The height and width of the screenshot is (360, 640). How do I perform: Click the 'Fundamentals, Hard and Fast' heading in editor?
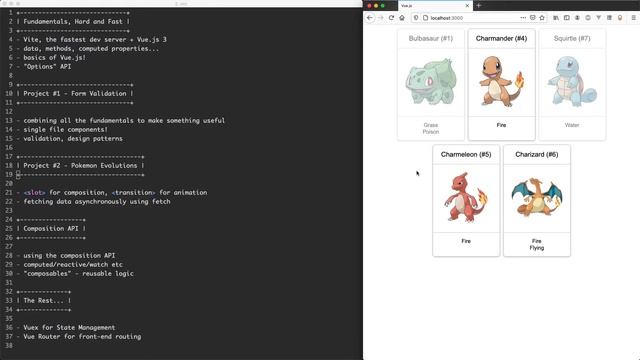click(x=74, y=21)
